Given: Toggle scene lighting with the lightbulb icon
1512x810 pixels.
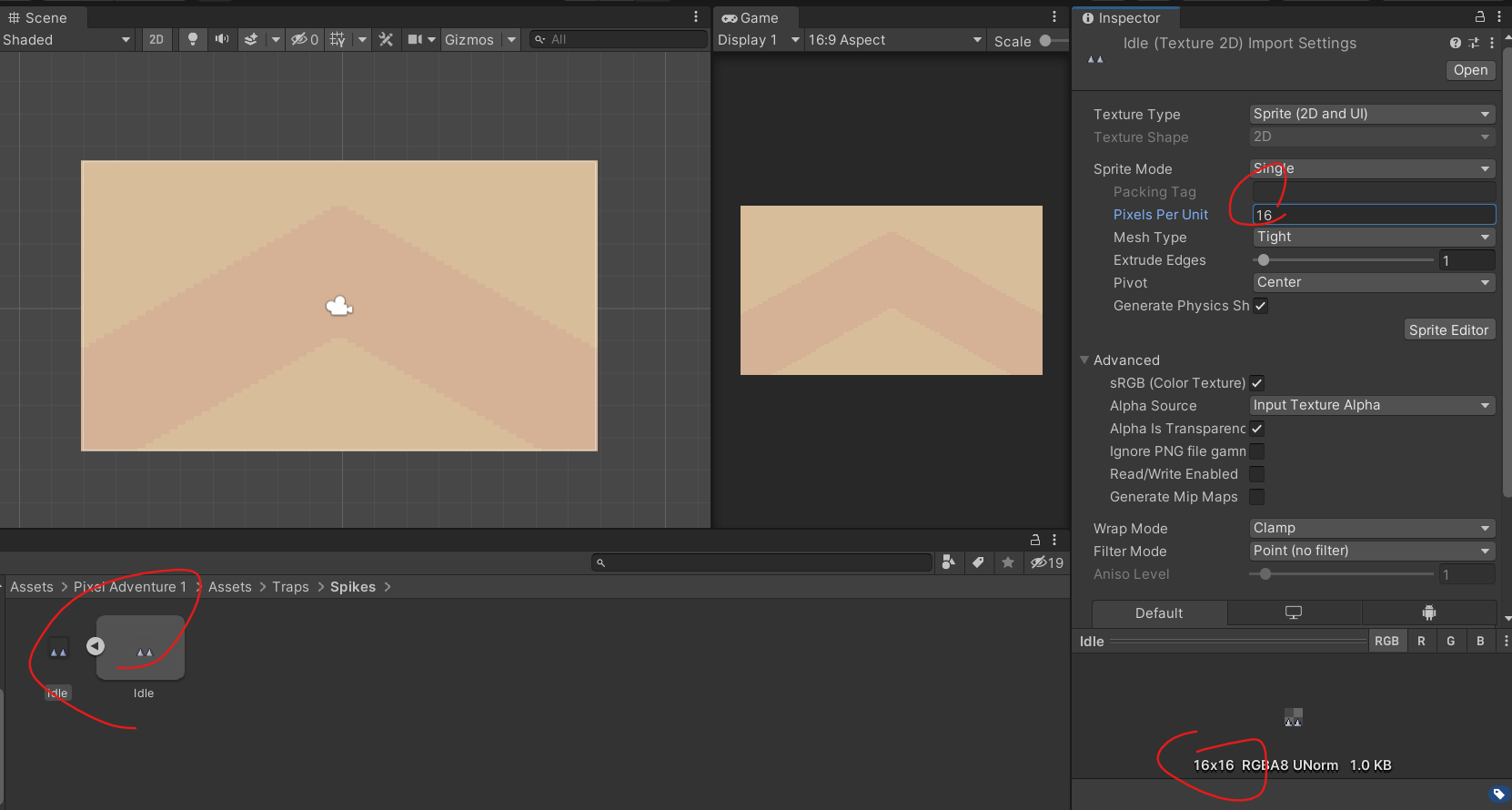Looking at the screenshot, I should pyautogui.click(x=192, y=39).
